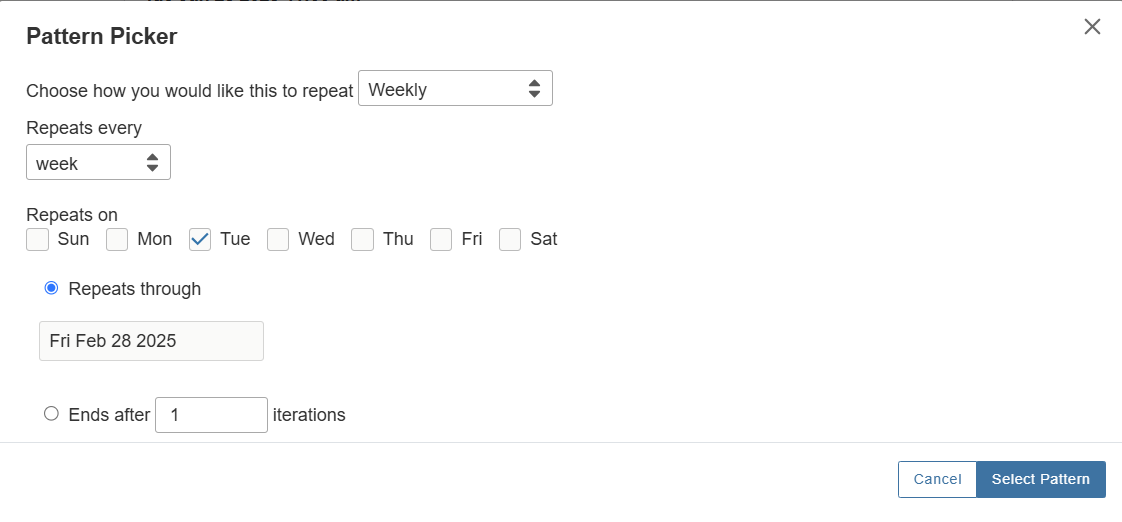This screenshot has height=522, width=1122.
Task: Focus the iterations number field
Action: (x=211, y=415)
